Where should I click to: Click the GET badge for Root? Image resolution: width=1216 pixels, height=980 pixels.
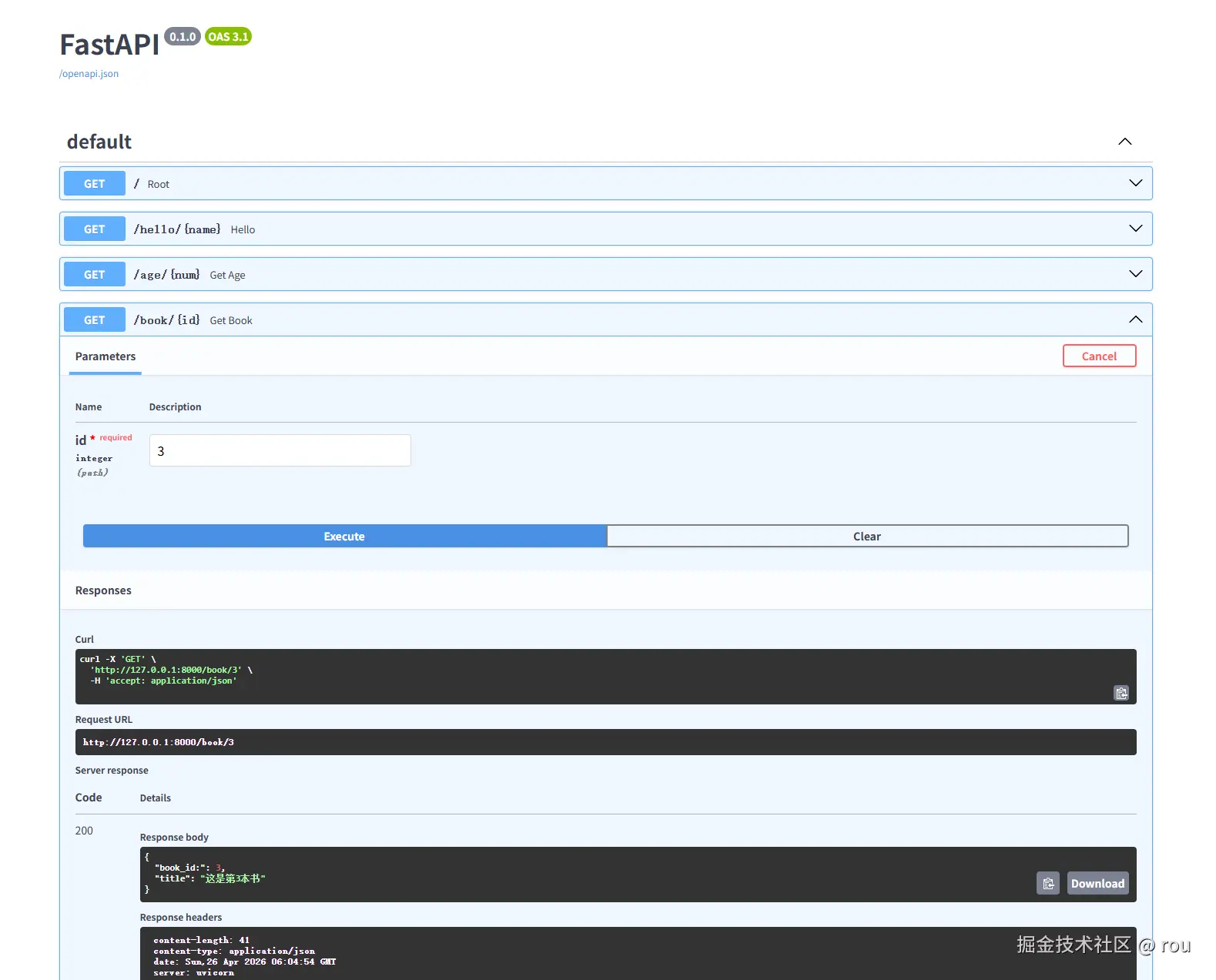[x=95, y=183]
